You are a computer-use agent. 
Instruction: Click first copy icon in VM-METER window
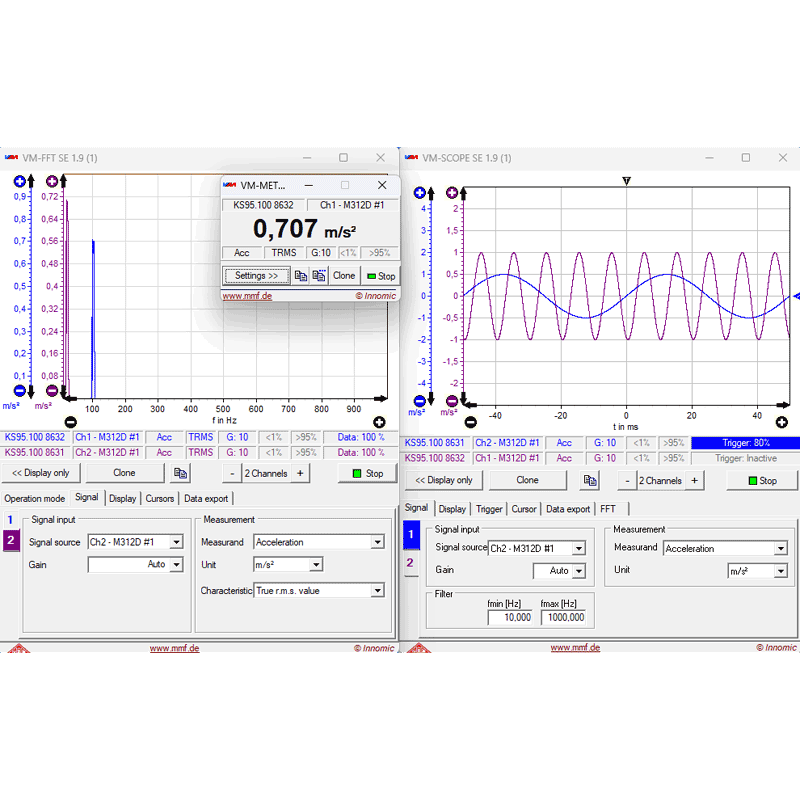[301, 276]
